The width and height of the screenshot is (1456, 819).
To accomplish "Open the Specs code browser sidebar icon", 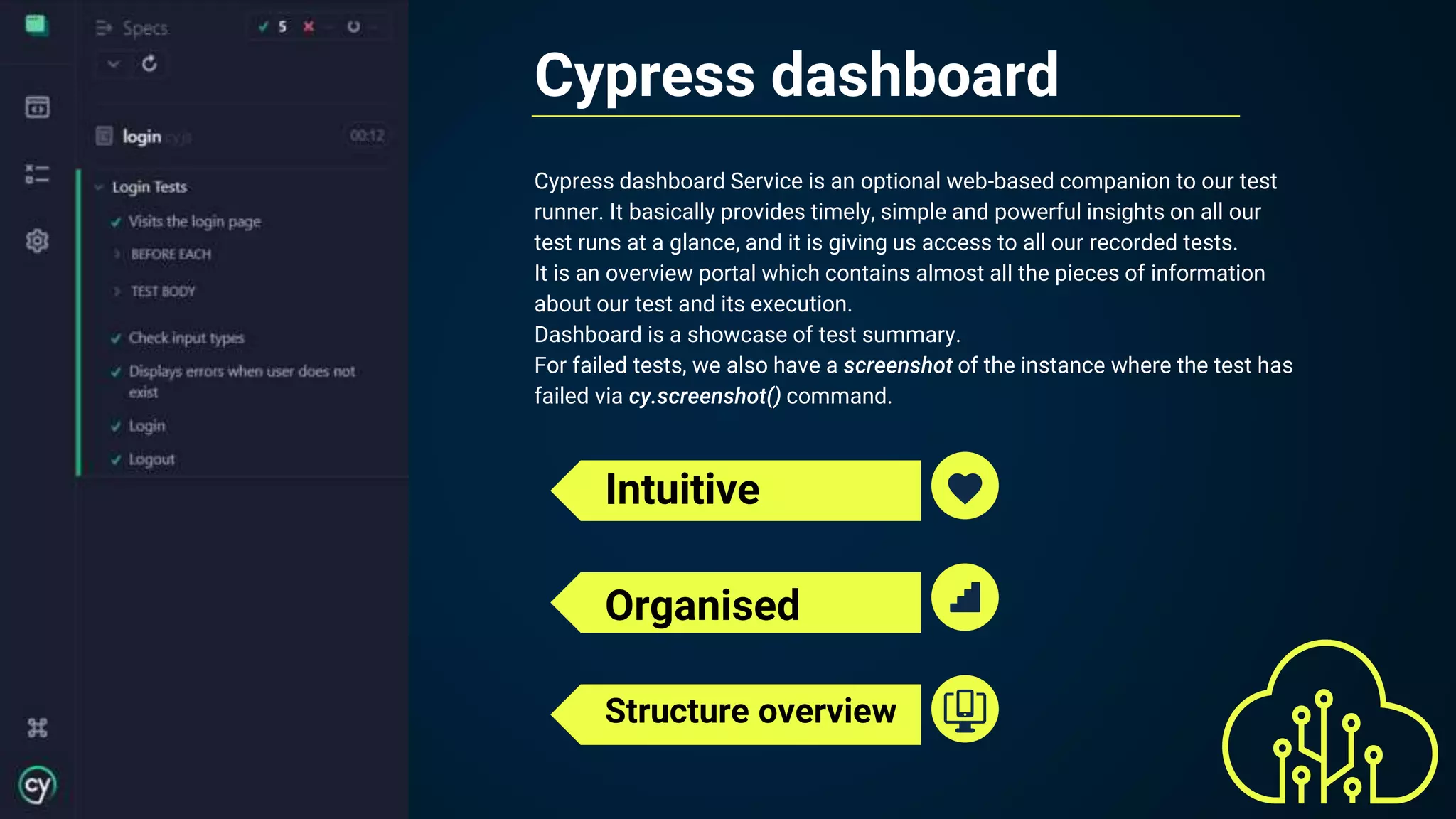I will 37,107.
